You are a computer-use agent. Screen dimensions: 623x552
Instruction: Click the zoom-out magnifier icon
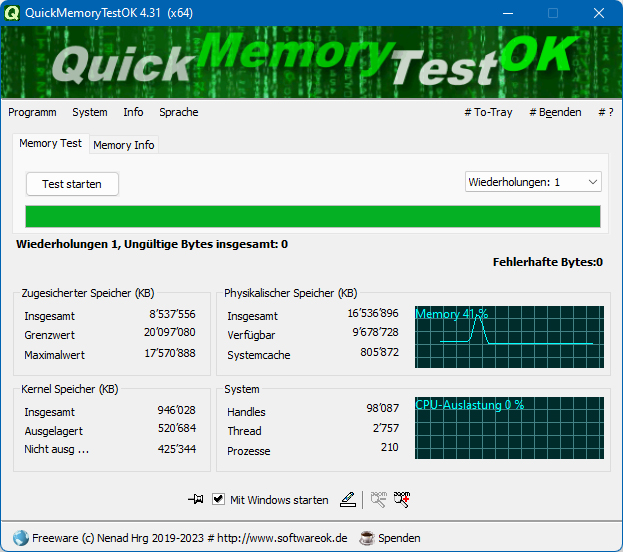pyautogui.click(x=378, y=499)
